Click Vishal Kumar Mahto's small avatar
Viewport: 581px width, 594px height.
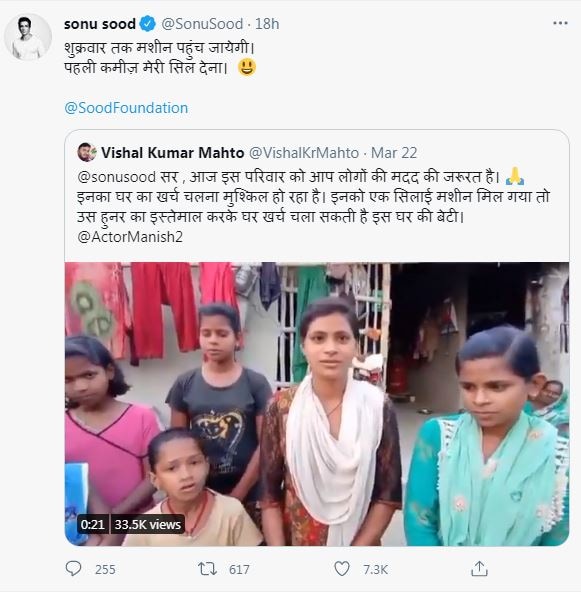click(x=87, y=152)
